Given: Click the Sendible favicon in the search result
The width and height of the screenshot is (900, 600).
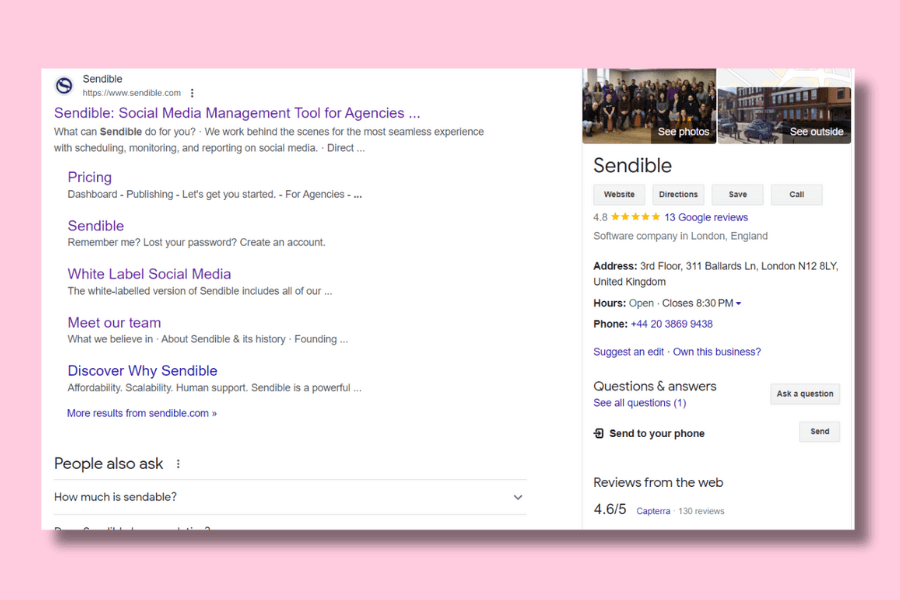Looking at the screenshot, I should 63,86.
